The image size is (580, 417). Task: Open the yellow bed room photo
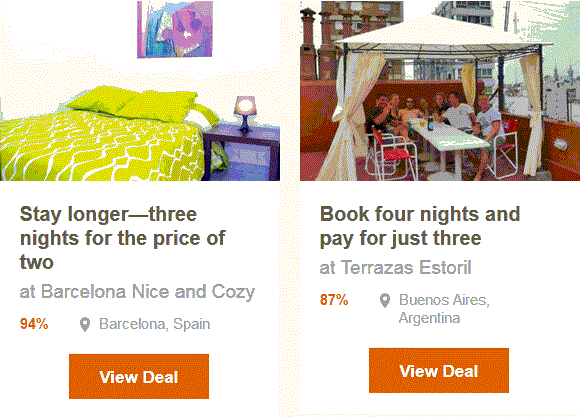click(140, 91)
